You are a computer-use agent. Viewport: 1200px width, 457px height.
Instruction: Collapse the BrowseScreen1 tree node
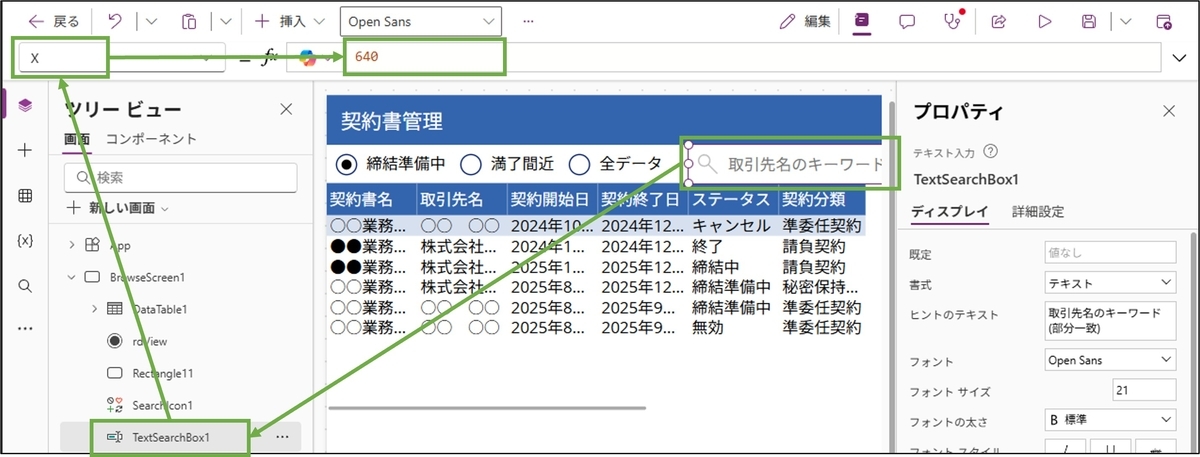pyautogui.click(x=72, y=277)
